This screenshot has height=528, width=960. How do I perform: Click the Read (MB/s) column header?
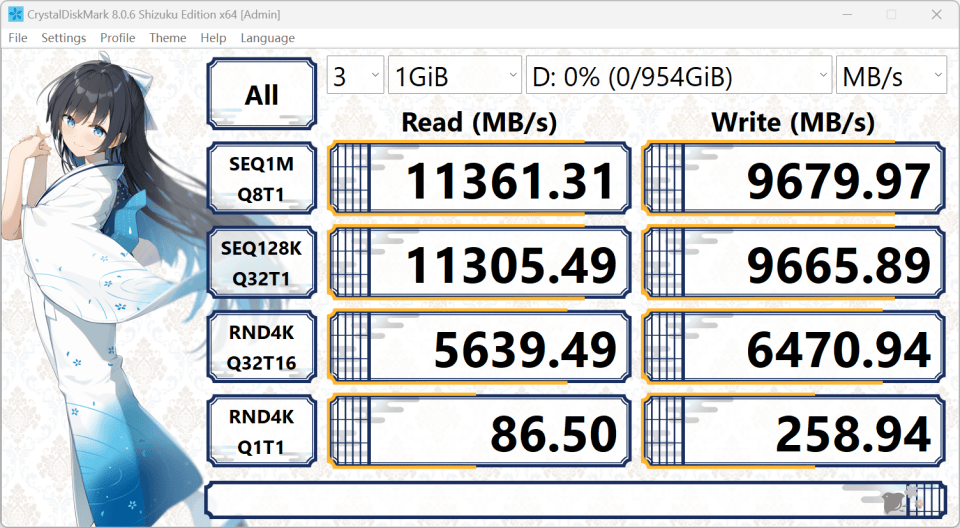(x=479, y=123)
